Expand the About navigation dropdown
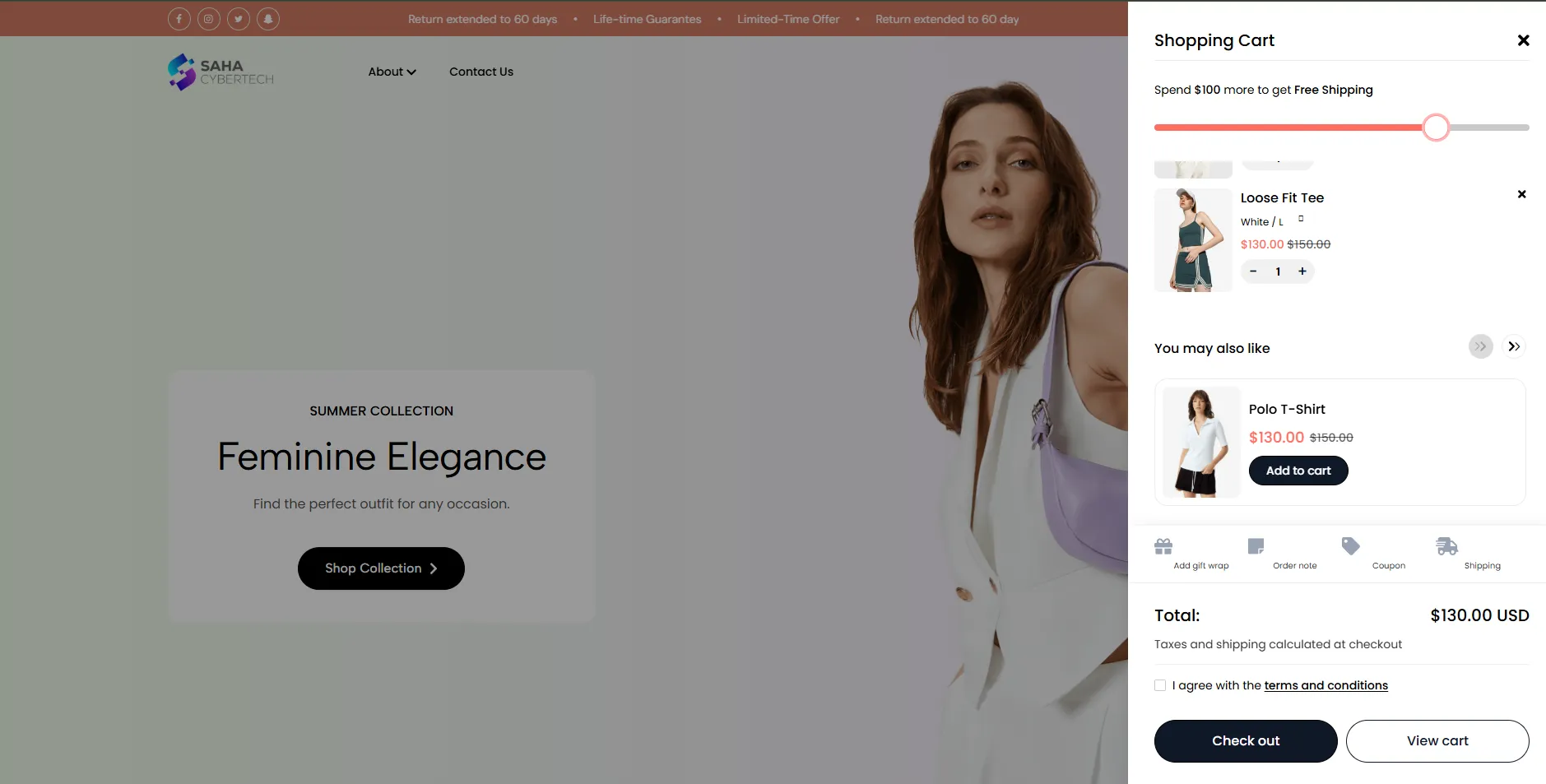The height and width of the screenshot is (784, 1546). click(392, 72)
